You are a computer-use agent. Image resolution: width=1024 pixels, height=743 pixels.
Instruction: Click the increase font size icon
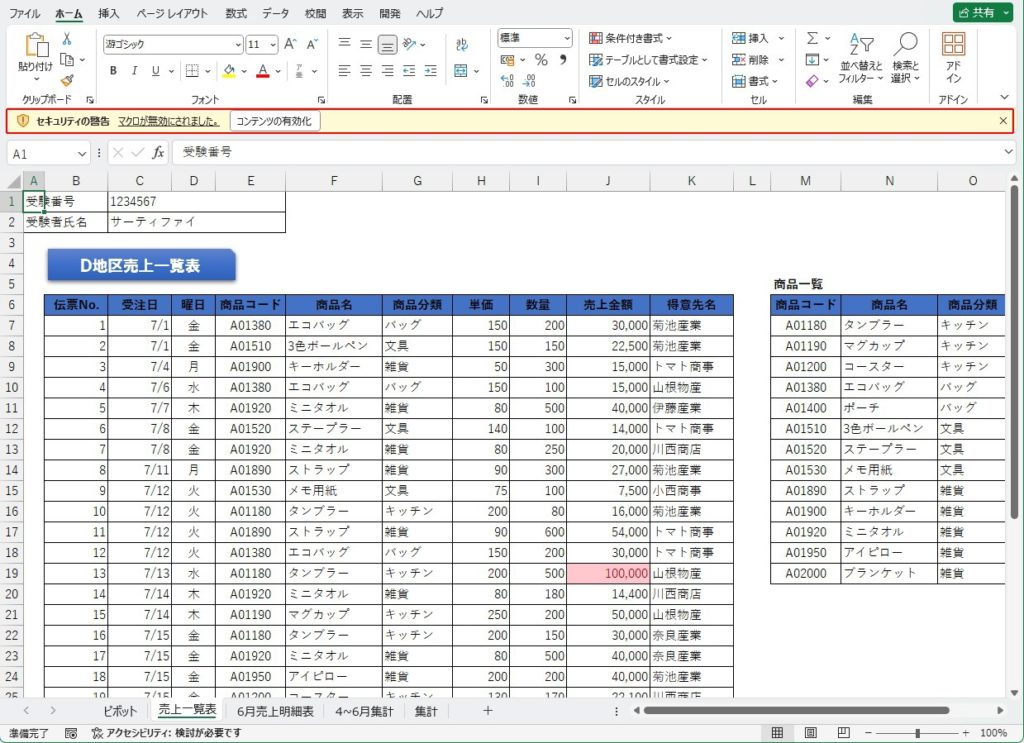[290, 44]
